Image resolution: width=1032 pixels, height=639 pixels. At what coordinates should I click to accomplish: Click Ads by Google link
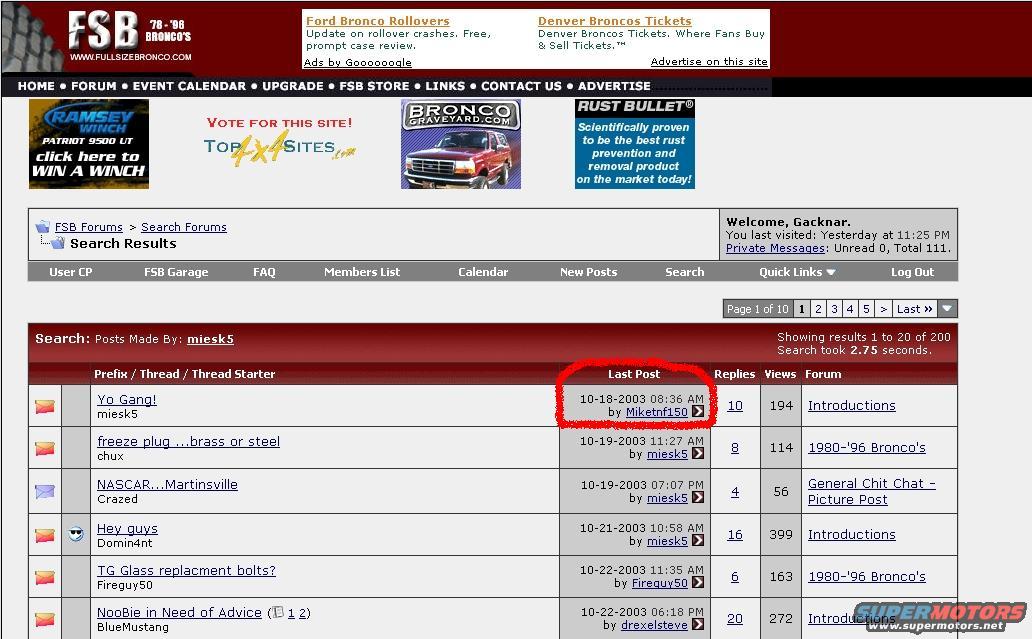(357, 62)
